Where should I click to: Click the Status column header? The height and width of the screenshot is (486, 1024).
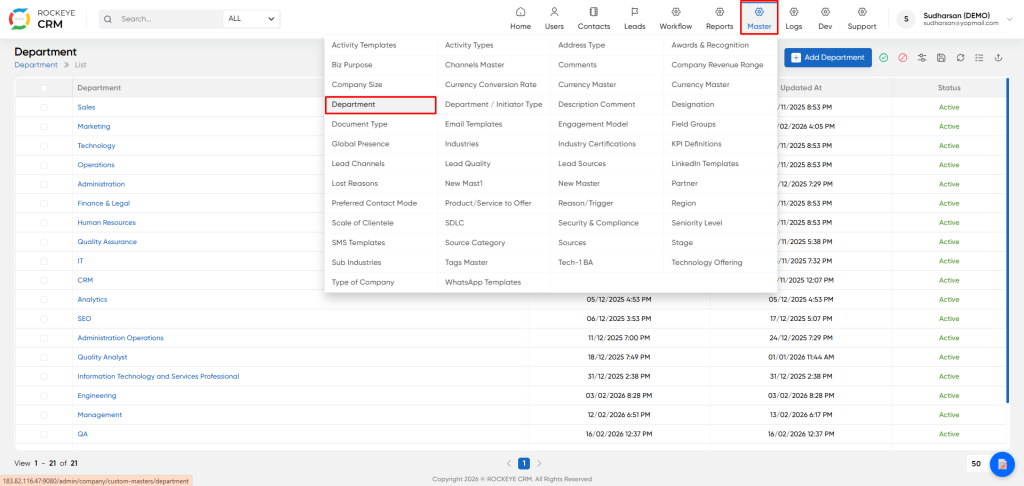point(949,88)
